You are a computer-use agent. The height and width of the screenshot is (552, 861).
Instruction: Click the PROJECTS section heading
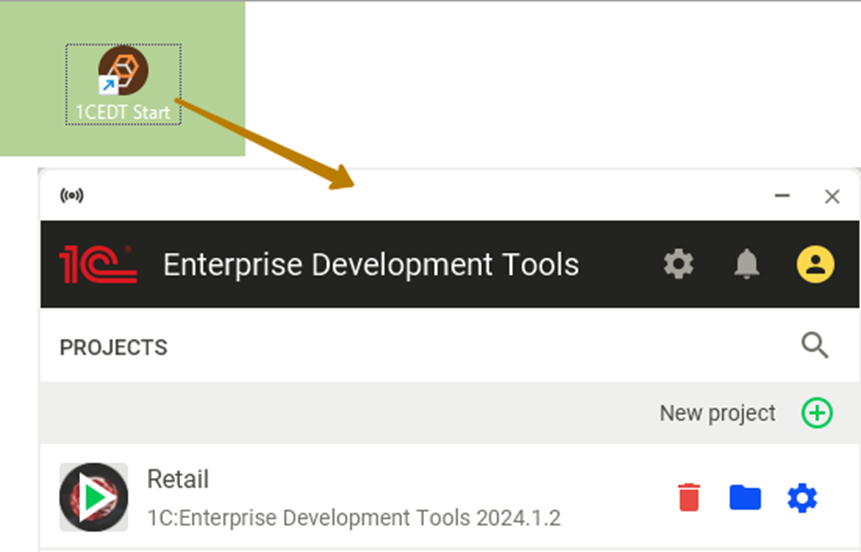[x=114, y=348]
